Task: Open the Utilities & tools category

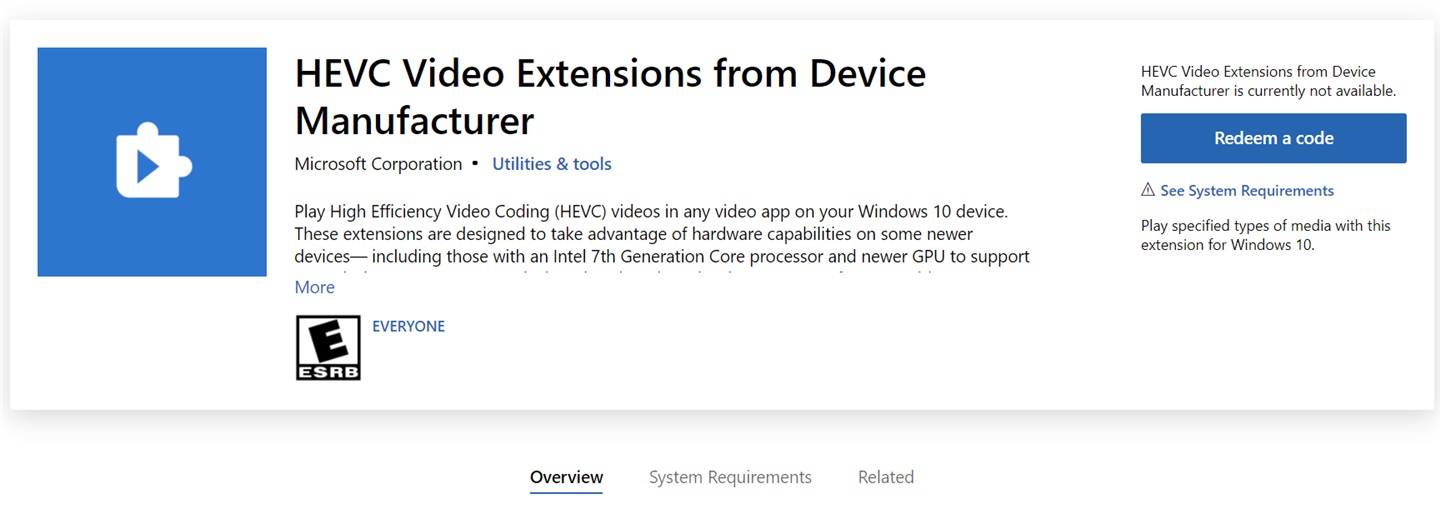Action: click(551, 164)
